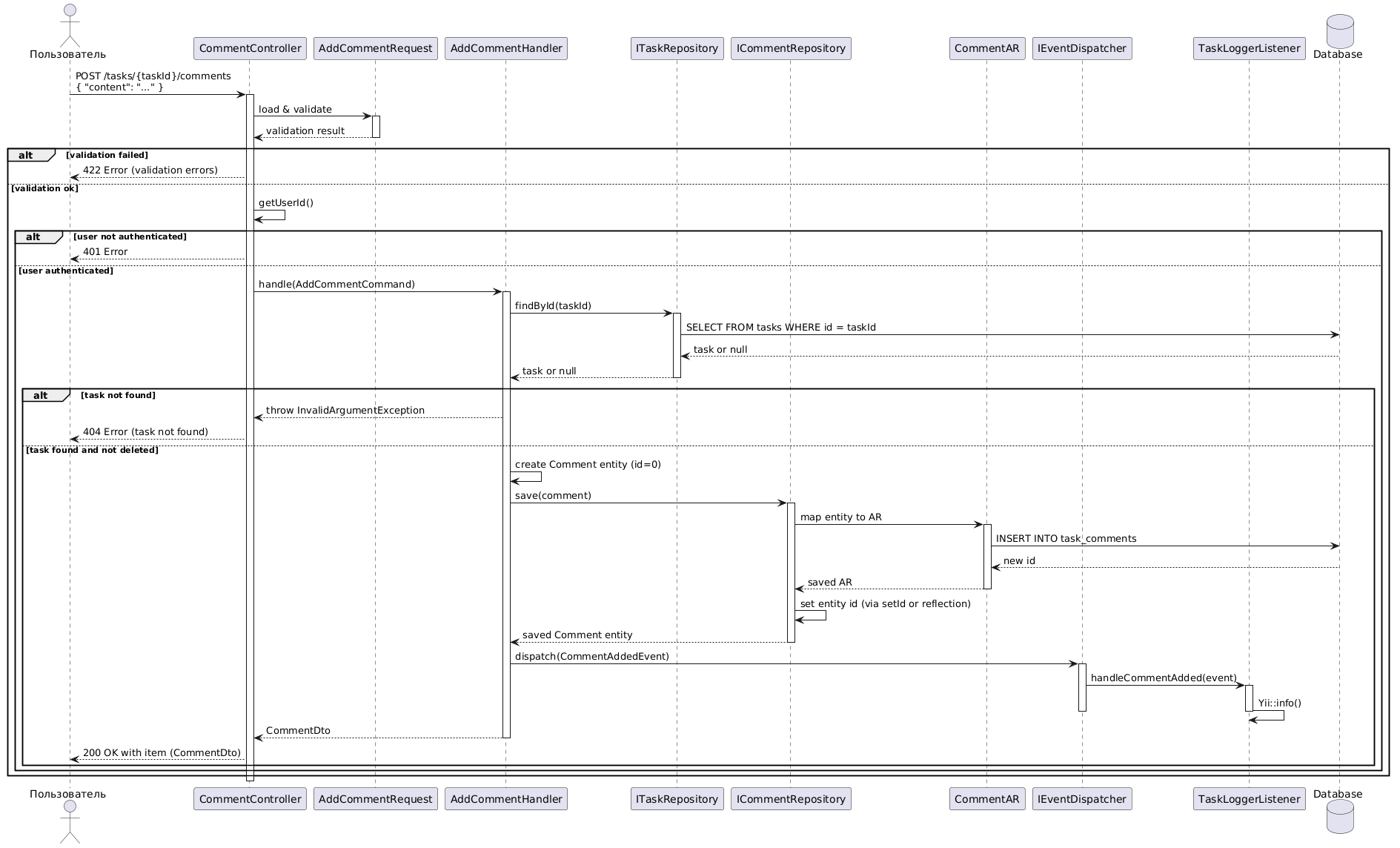
Task: Click the top AddCommentHandler participant box
Action: click(505, 48)
